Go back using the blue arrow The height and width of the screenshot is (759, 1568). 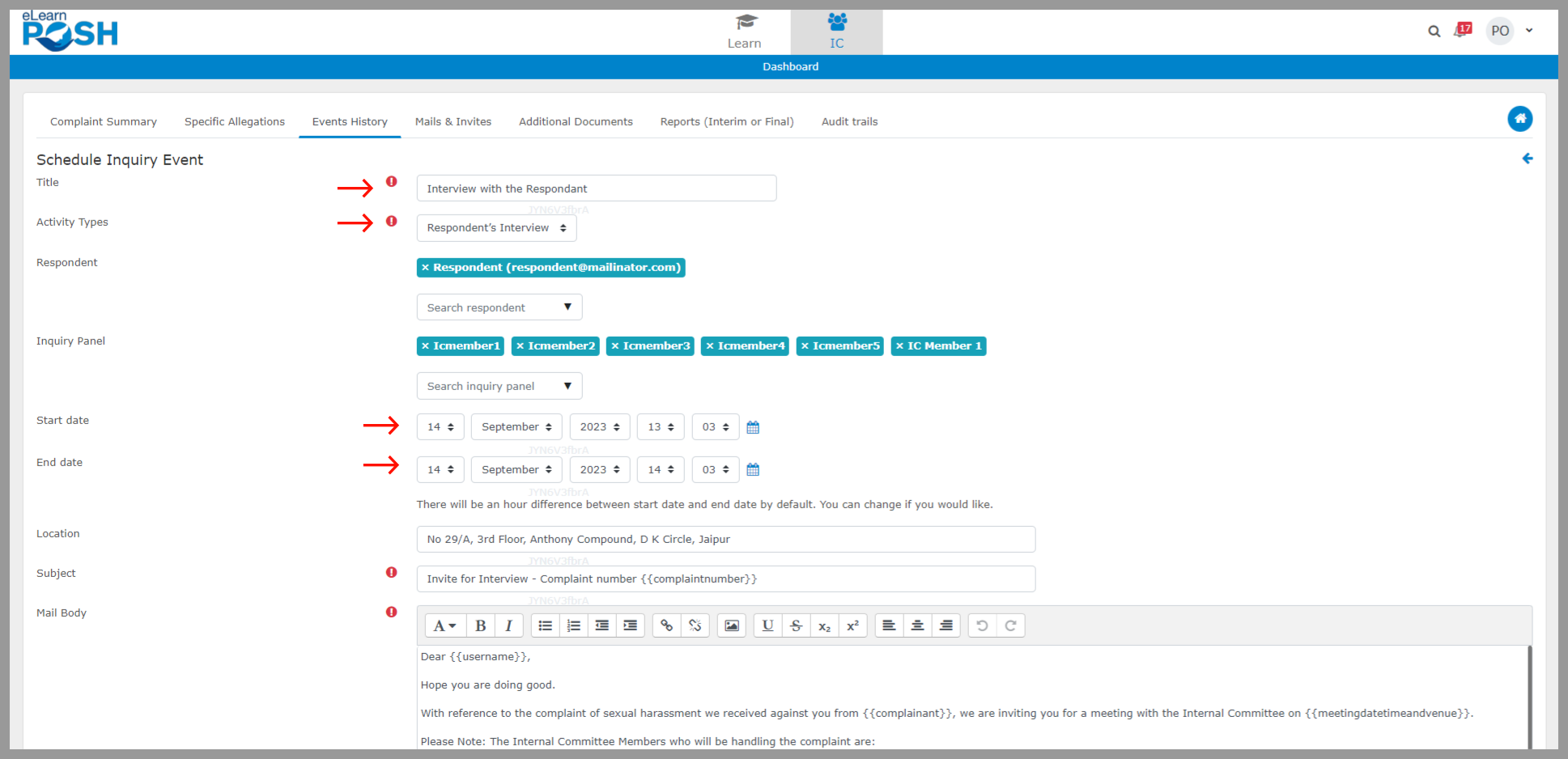(1527, 159)
